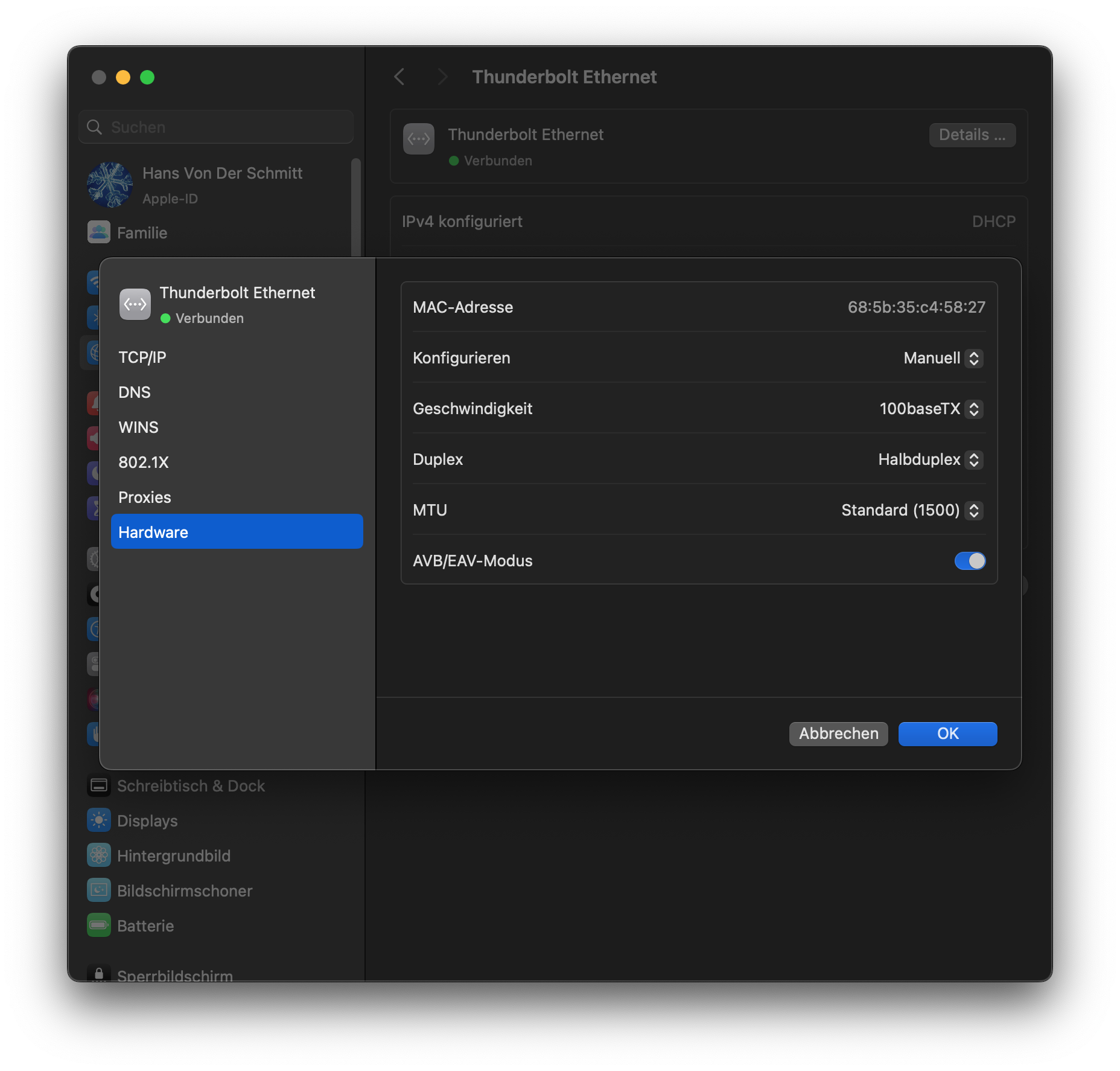Open the Geschwindigkeit dropdown showing 100baseTX
This screenshot has width=1120, height=1071.
931,409
